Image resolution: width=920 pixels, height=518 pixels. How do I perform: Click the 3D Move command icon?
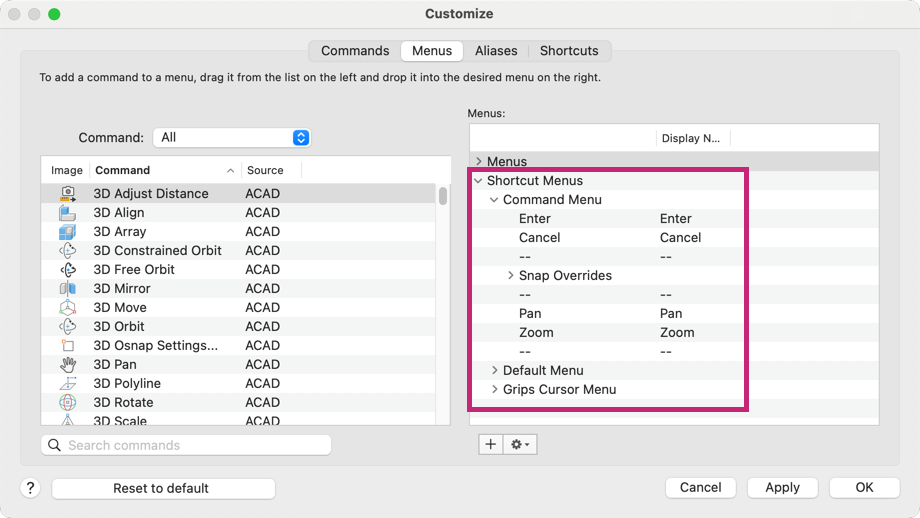pyautogui.click(x=67, y=308)
